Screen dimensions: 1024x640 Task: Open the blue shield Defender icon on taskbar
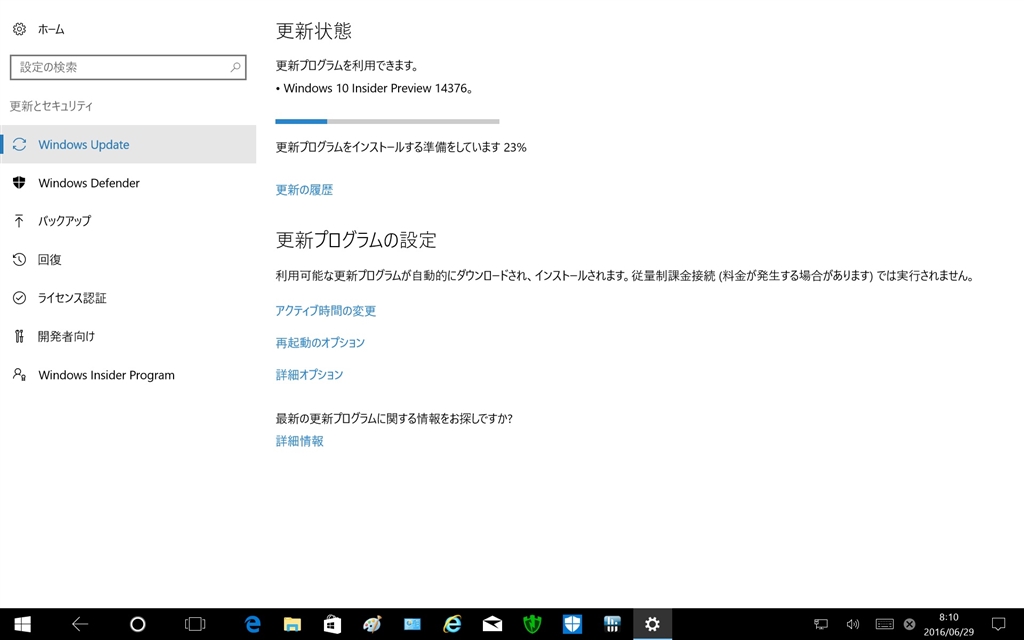(x=572, y=624)
